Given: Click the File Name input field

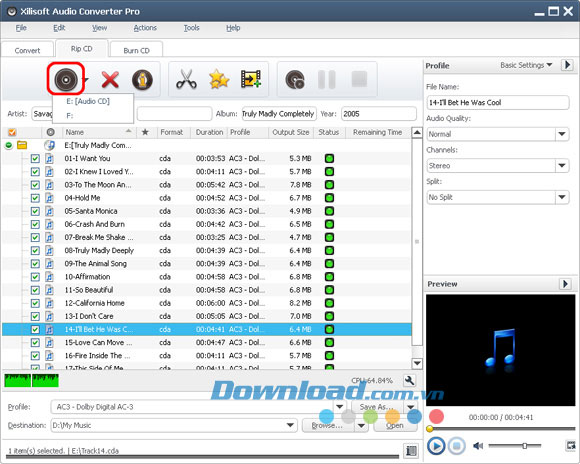Looking at the screenshot, I should pos(498,102).
